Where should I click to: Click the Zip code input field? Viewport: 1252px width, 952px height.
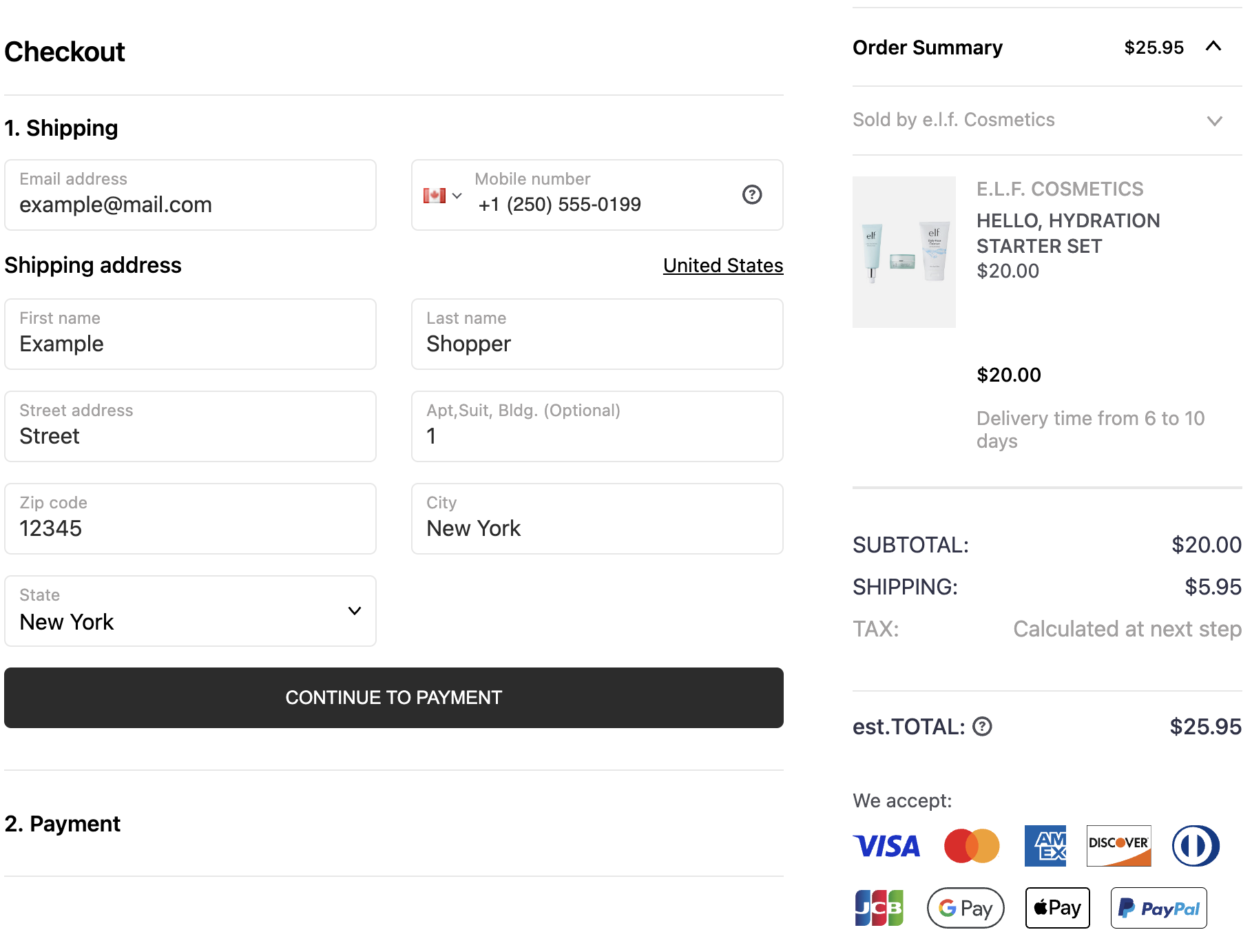[190, 519]
